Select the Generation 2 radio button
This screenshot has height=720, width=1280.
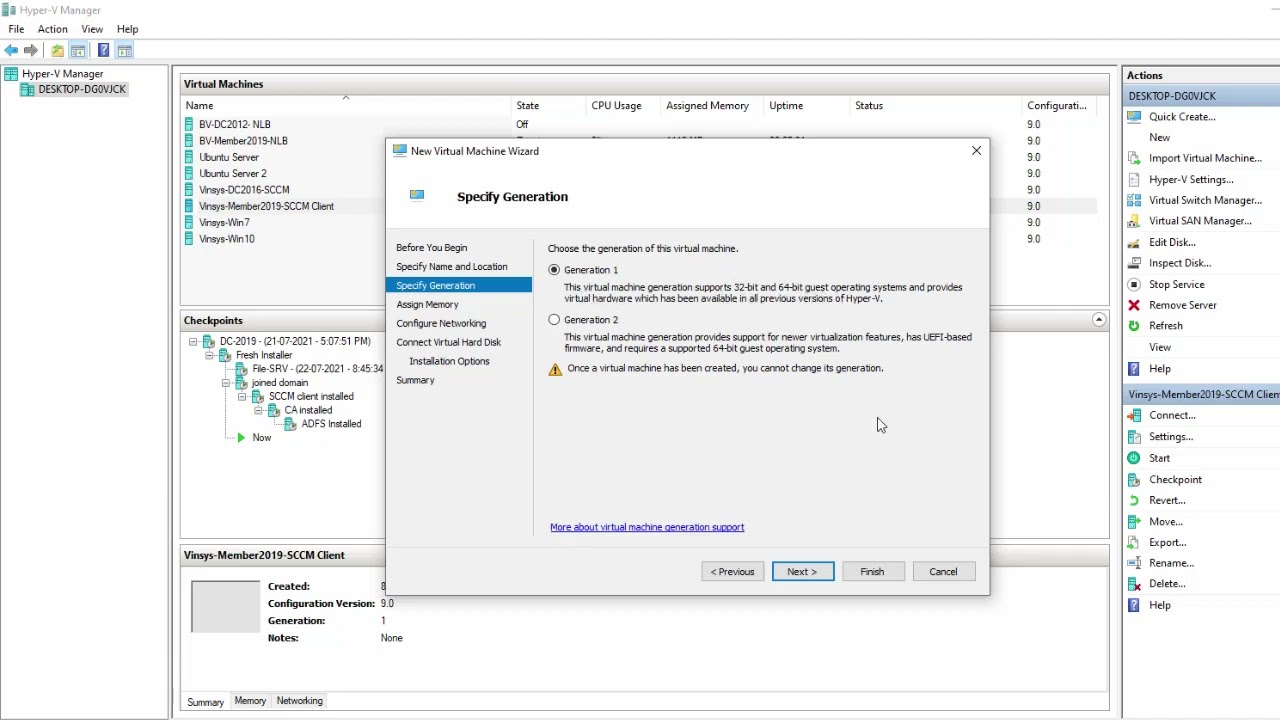pyautogui.click(x=554, y=320)
